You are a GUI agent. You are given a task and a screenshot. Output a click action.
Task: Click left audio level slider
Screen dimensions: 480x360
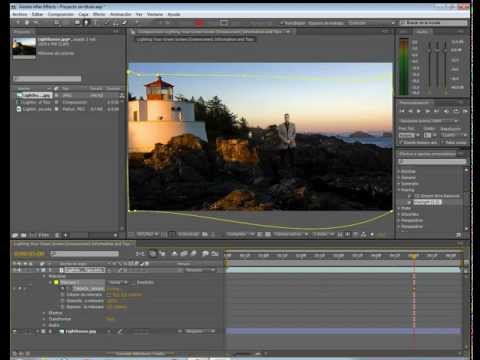[429, 51]
